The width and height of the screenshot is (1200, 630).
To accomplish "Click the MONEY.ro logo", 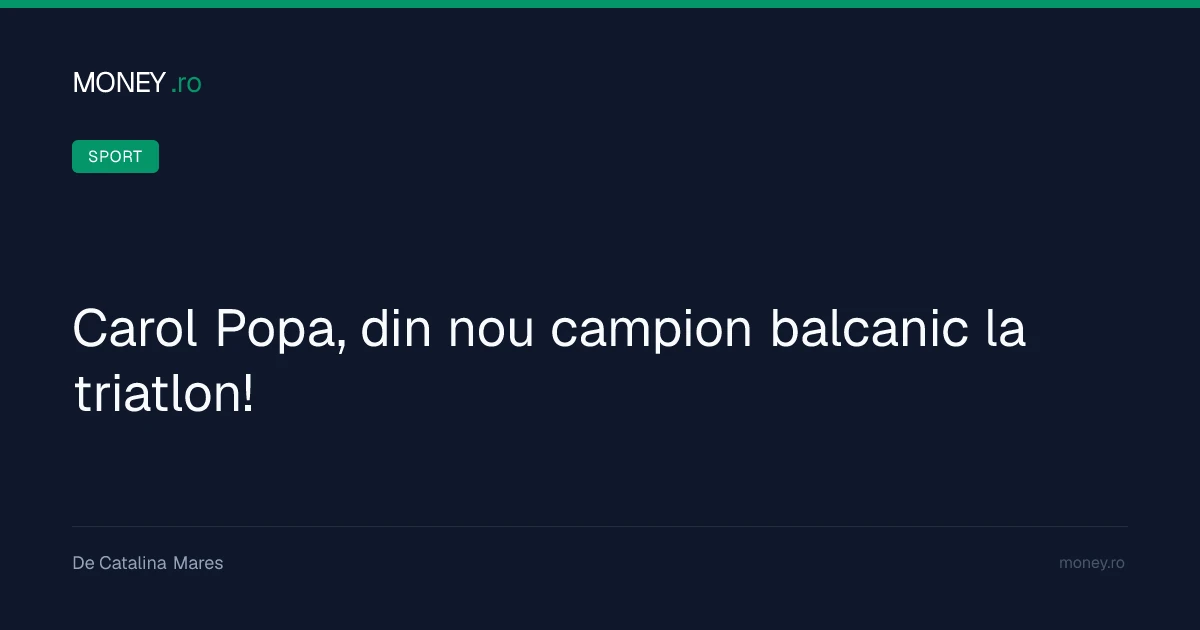I will click(x=137, y=83).
